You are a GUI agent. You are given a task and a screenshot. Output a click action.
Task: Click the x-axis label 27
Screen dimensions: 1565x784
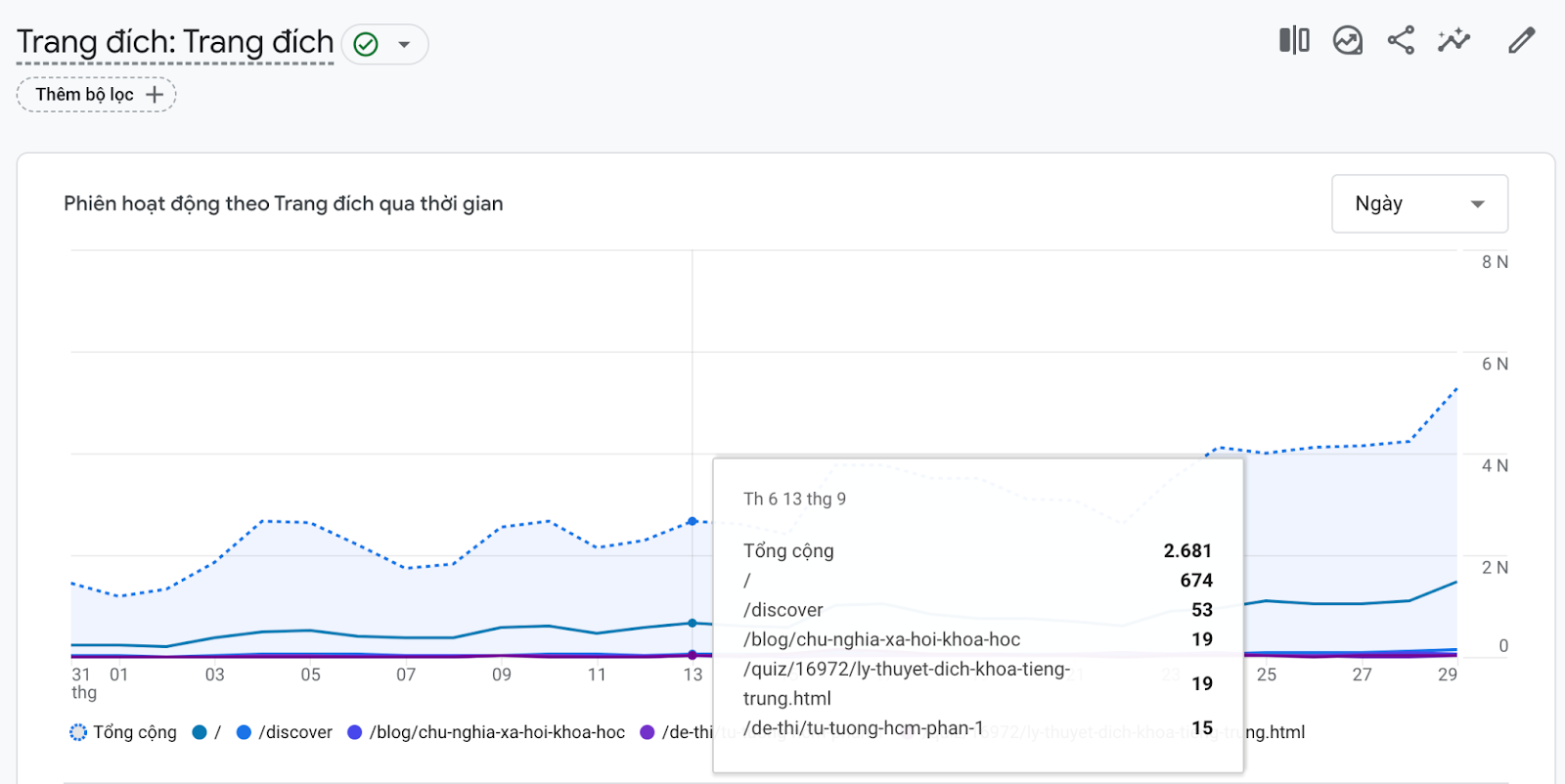1362,675
